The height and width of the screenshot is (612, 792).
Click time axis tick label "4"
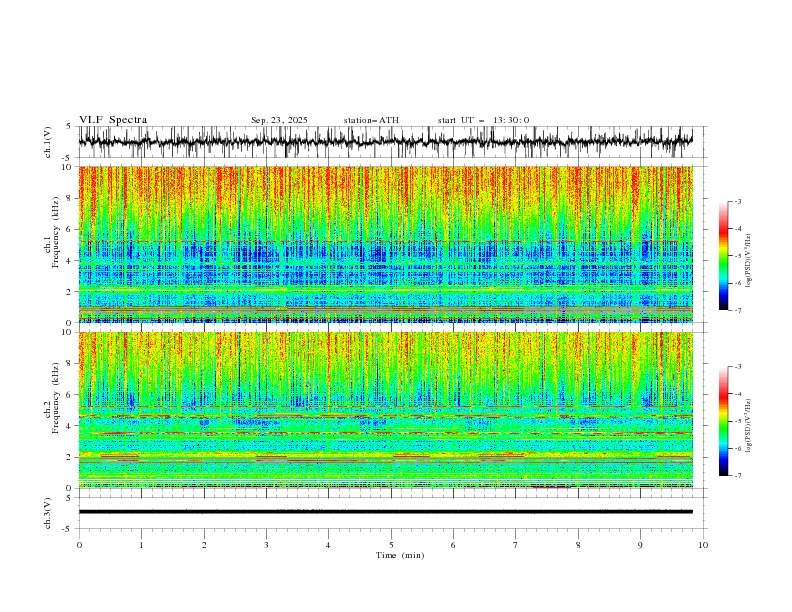tap(328, 545)
